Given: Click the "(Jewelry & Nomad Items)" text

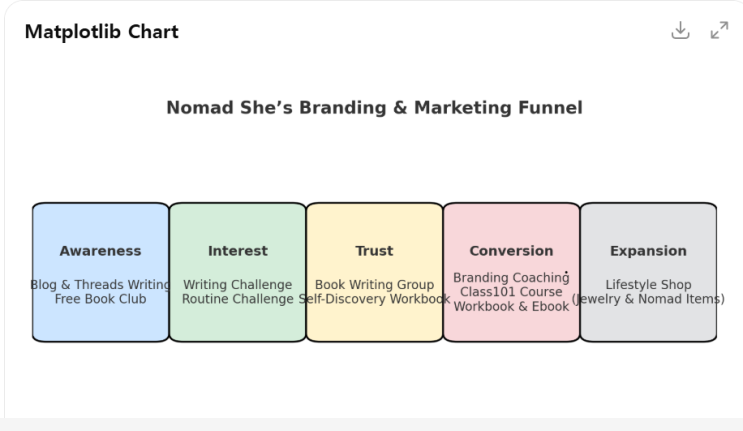Looking at the screenshot, I should [648, 299].
